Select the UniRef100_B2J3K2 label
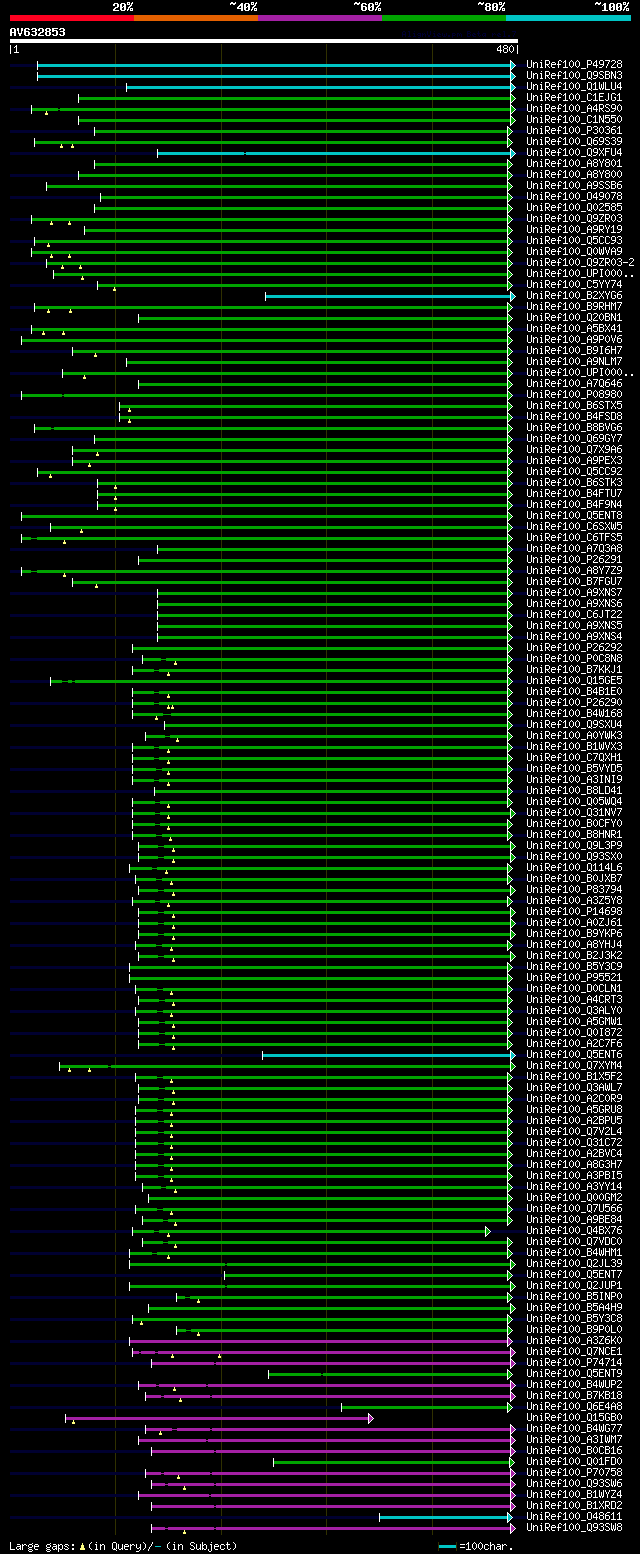 pyautogui.click(x=574, y=956)
